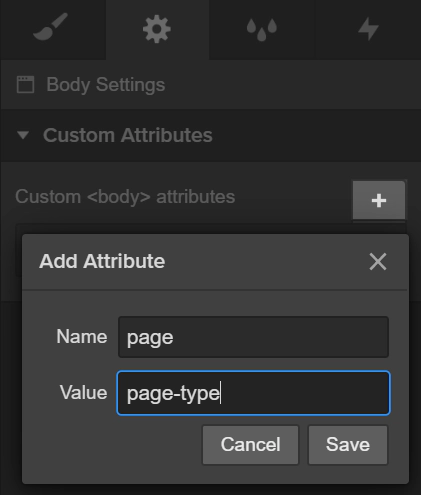Click the Name label
The height and width of the screenshot is (495, 421).
pos(82,337)
